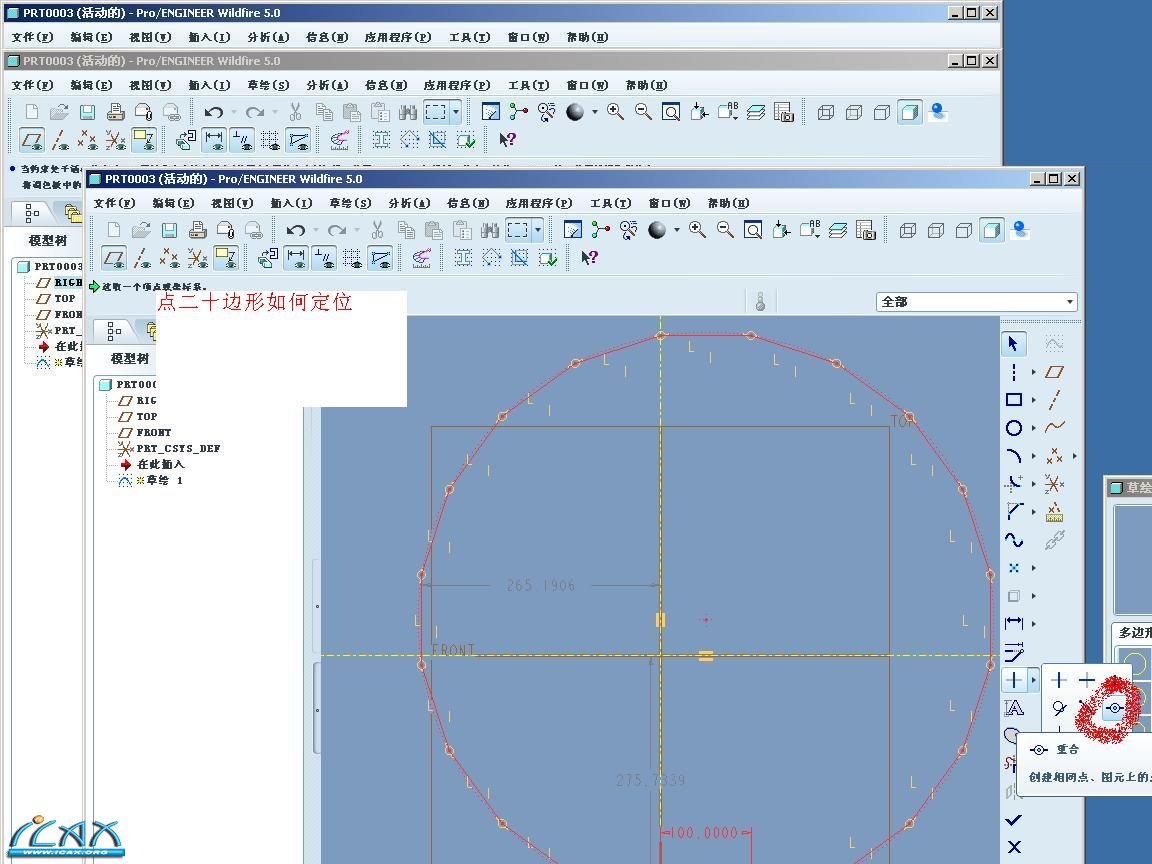Click the text creation tool
The height and width of the screenshot is (864, 1152).
[x=1014, y=708]
